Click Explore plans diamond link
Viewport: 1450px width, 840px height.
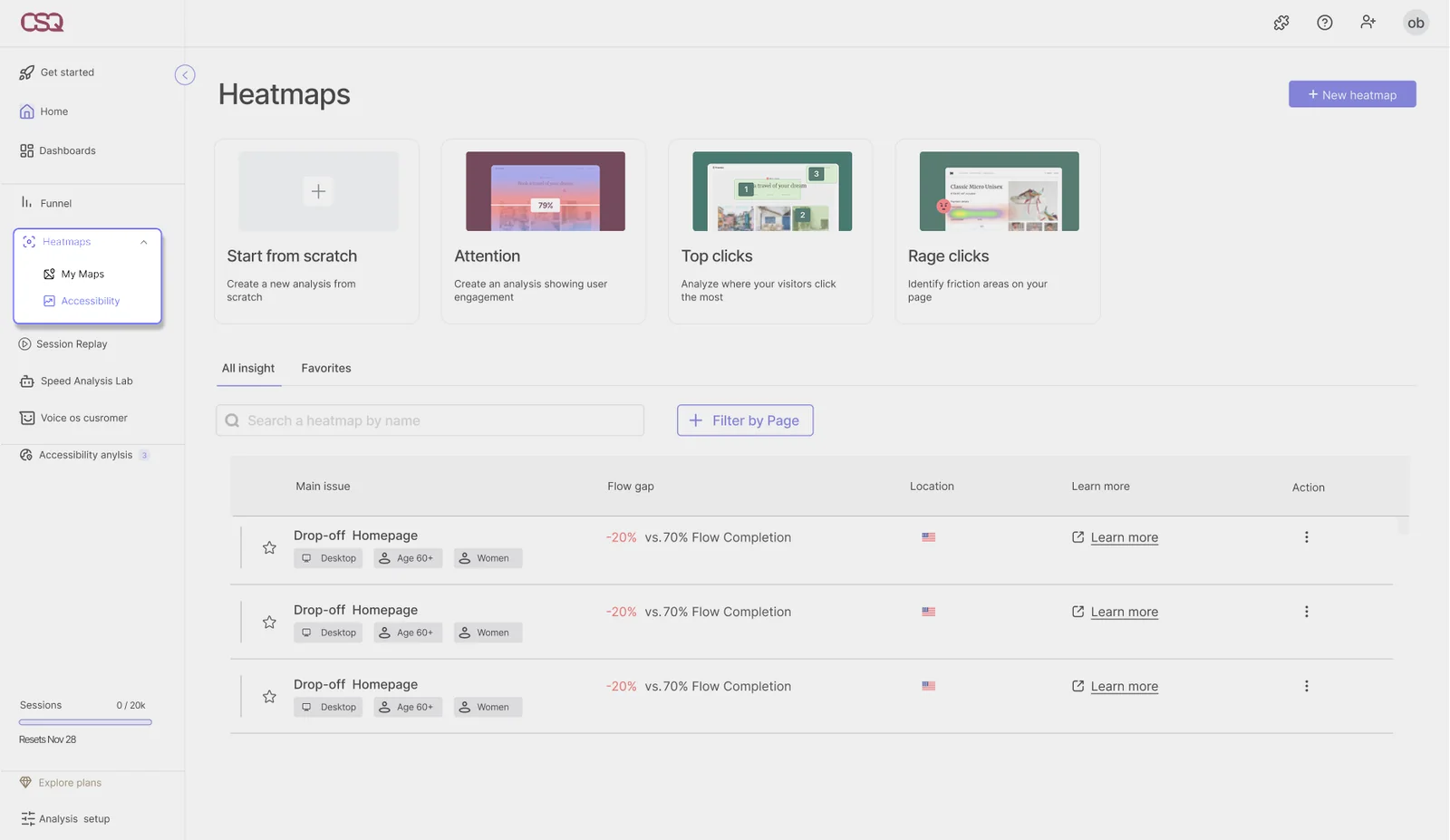click(60, 783)
